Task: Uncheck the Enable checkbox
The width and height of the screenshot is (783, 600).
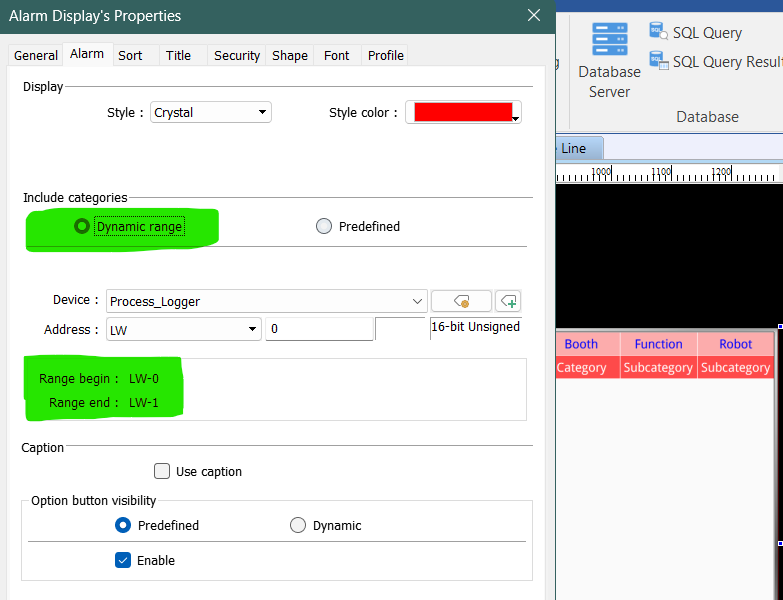Action: (x=123, y=561)
